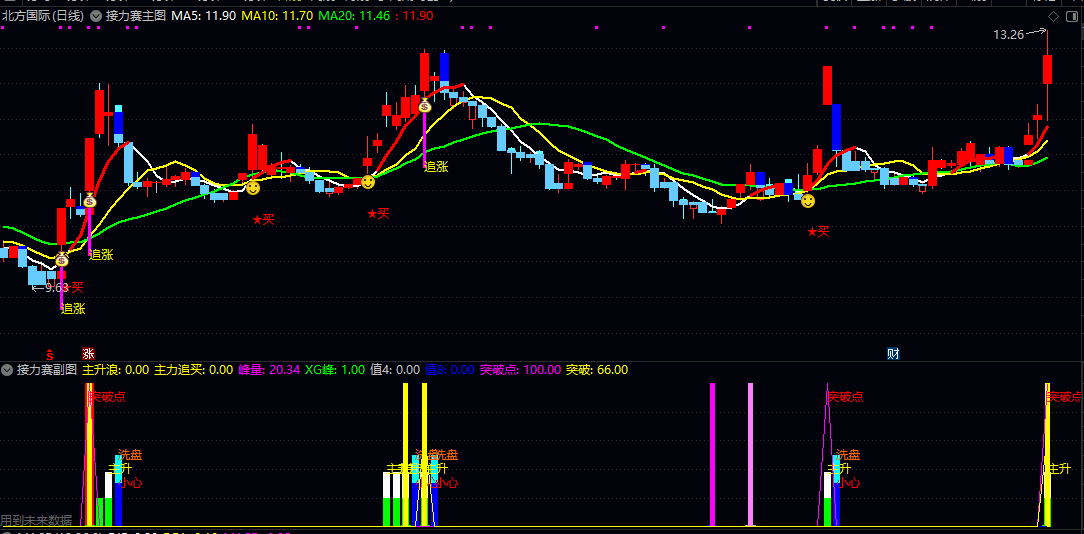Screen dimensions: 1084x534
Task: Click the money bag icon above pink 追涨 line at peak
Action: click(425, 106)
